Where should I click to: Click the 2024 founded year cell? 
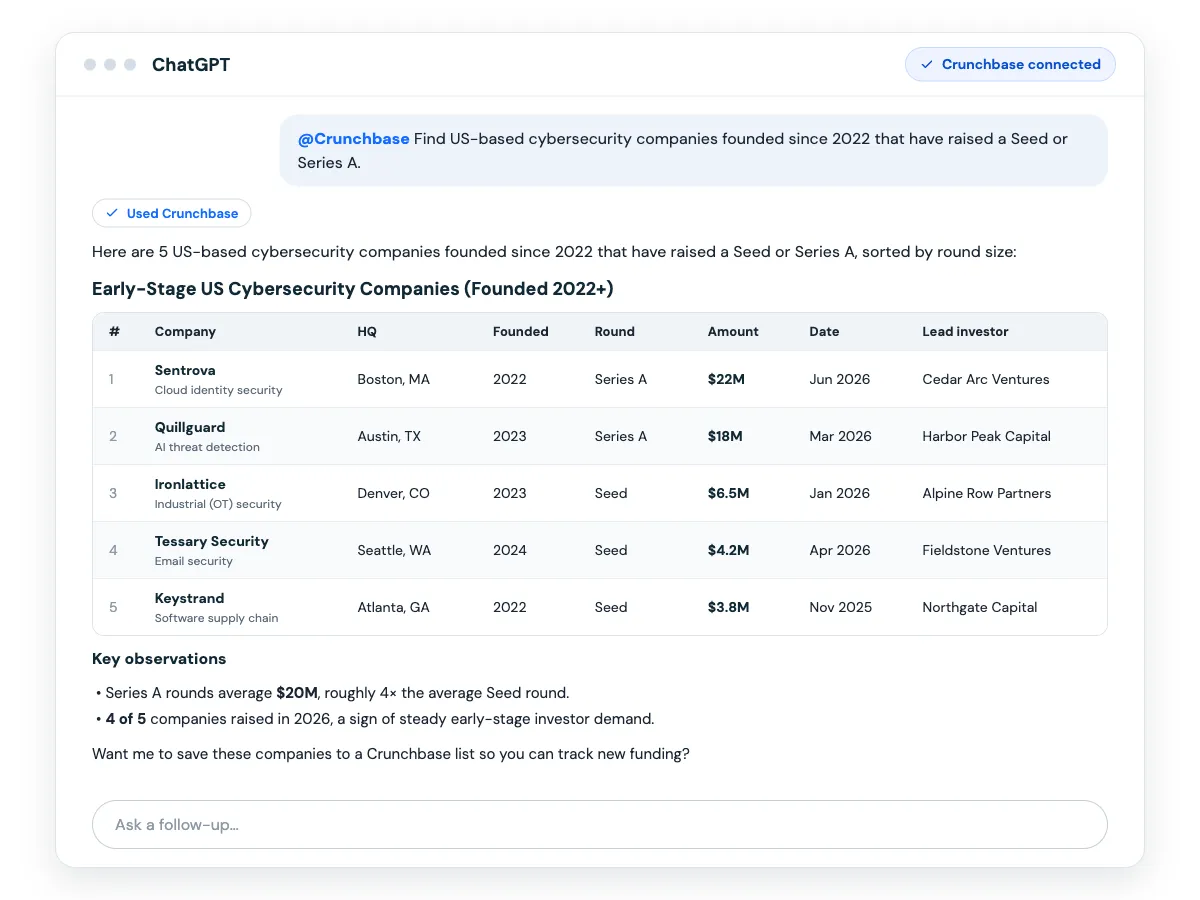click(510, 550)
